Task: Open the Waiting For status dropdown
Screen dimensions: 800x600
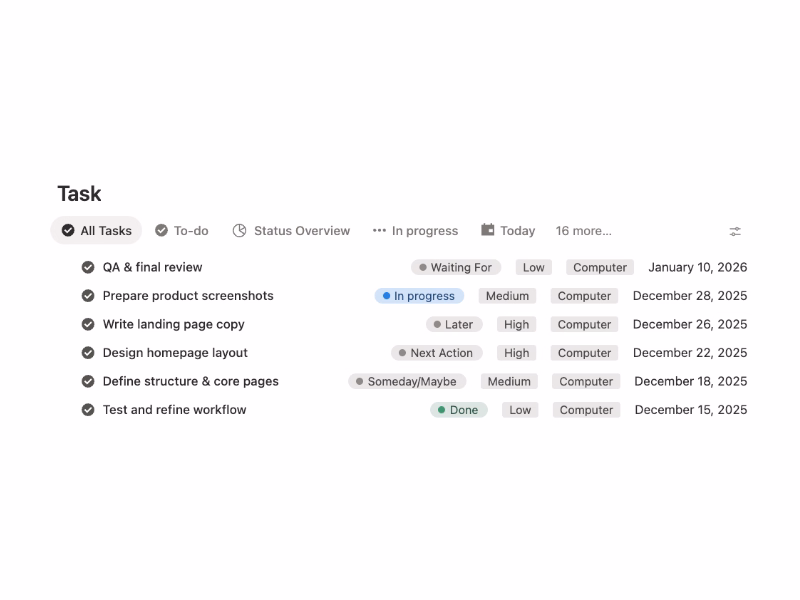Action: (455, 267)
